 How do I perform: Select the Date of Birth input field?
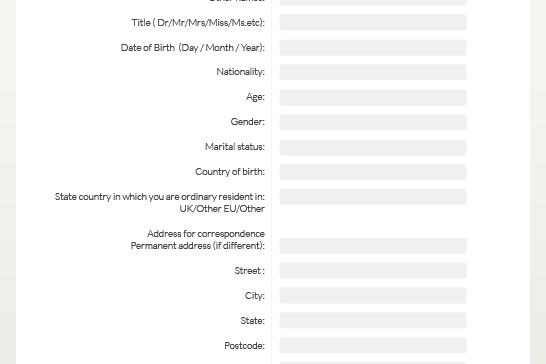373,47
